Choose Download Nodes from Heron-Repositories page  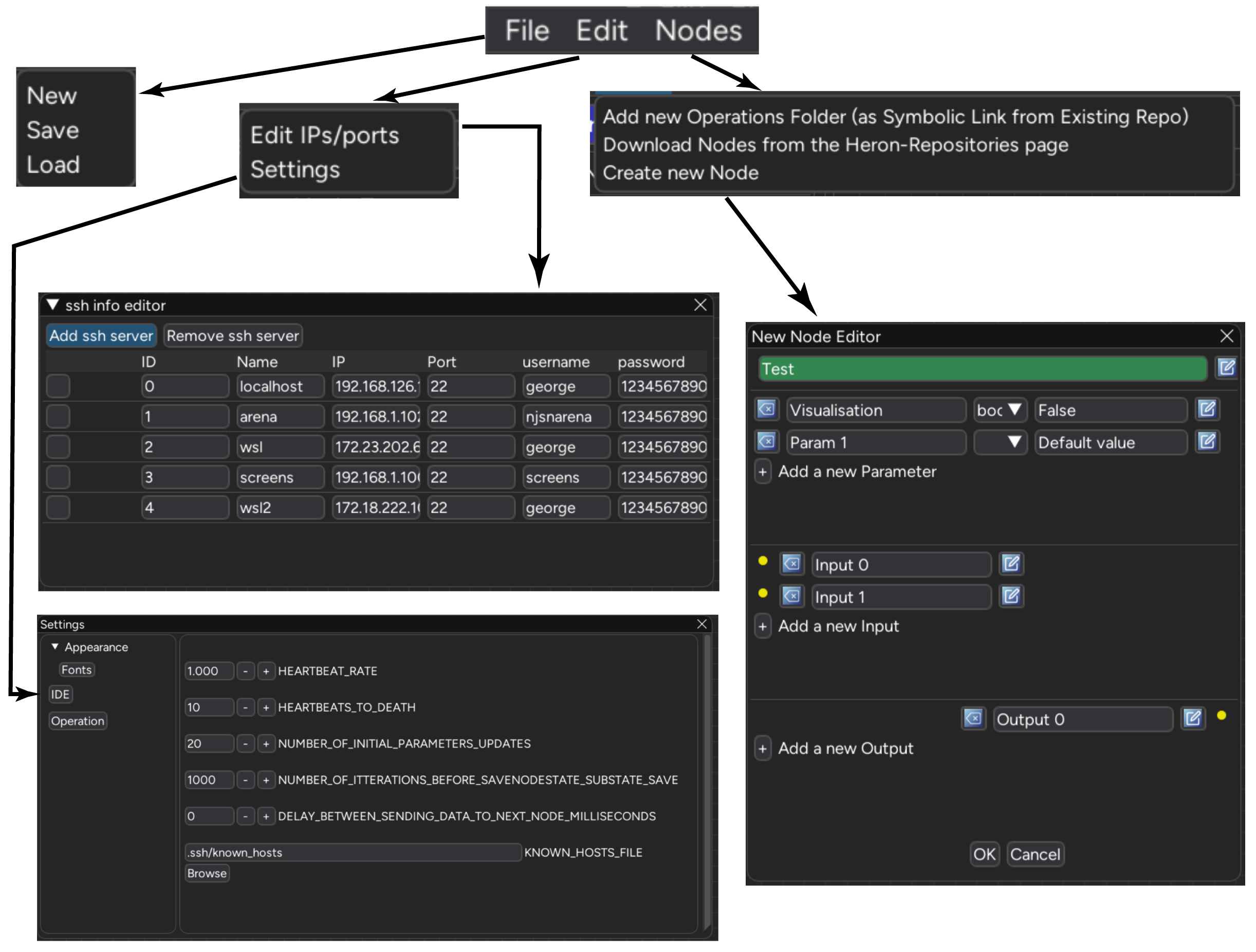coord(835,145)
